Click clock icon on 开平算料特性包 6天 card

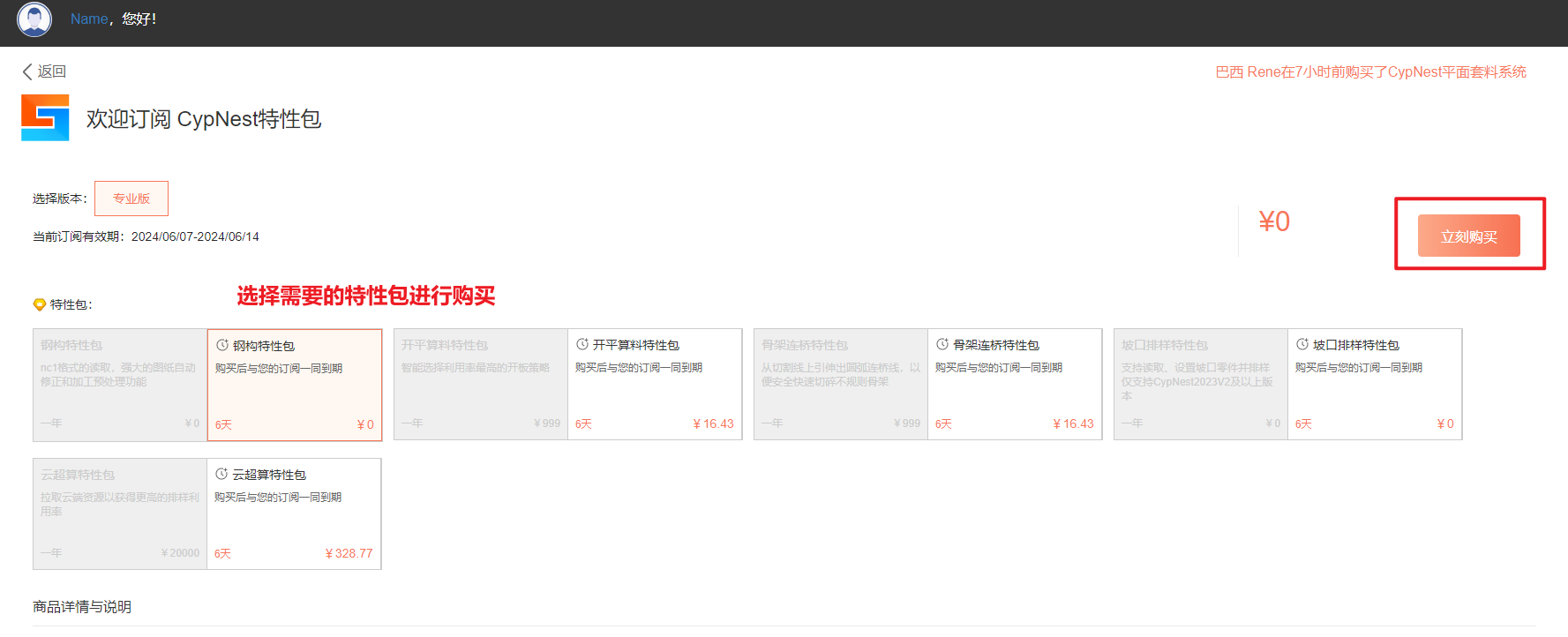click(582, 344)
